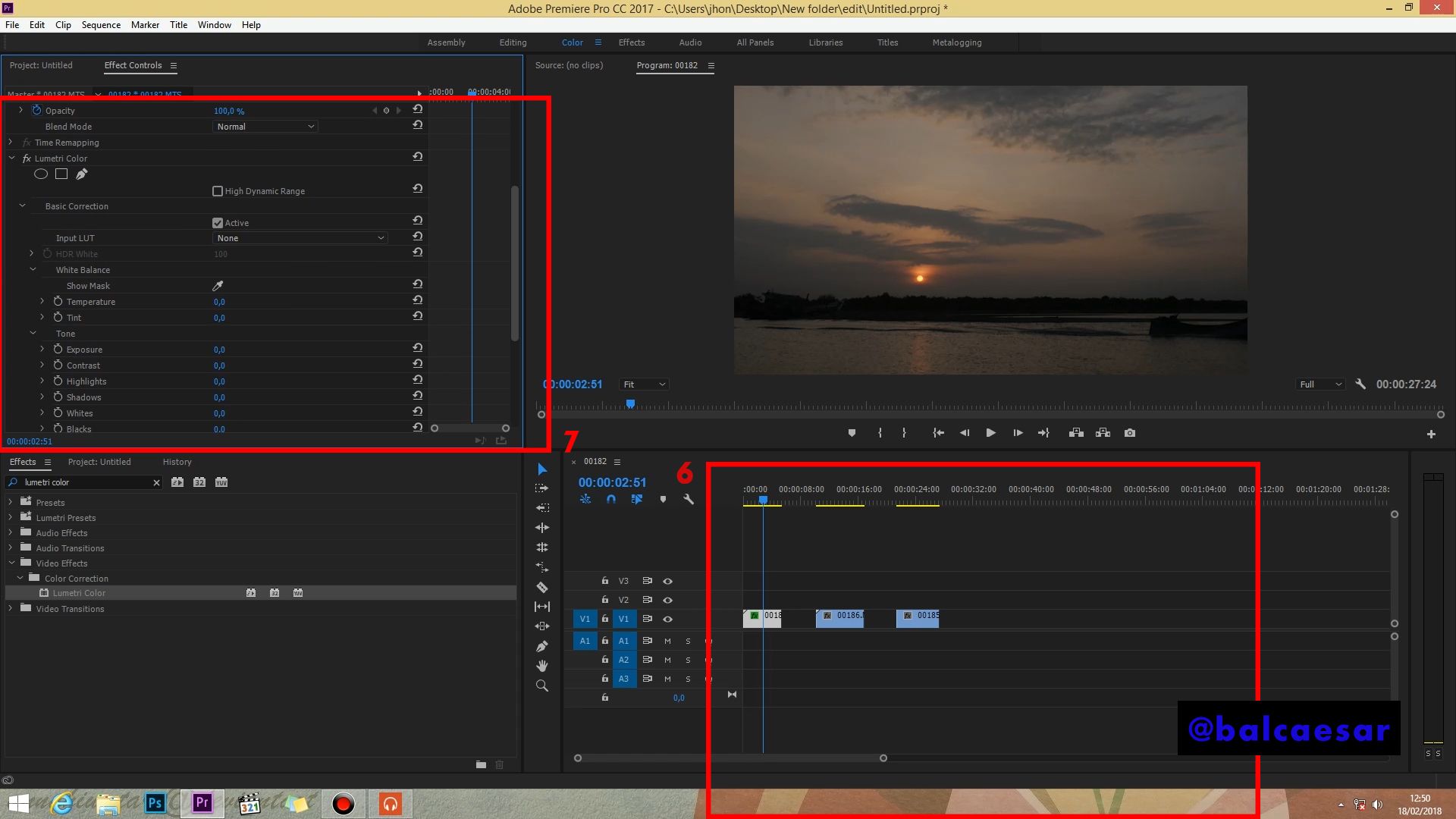
Task: Open Program monitor button editor plus
Action: 1431,435
